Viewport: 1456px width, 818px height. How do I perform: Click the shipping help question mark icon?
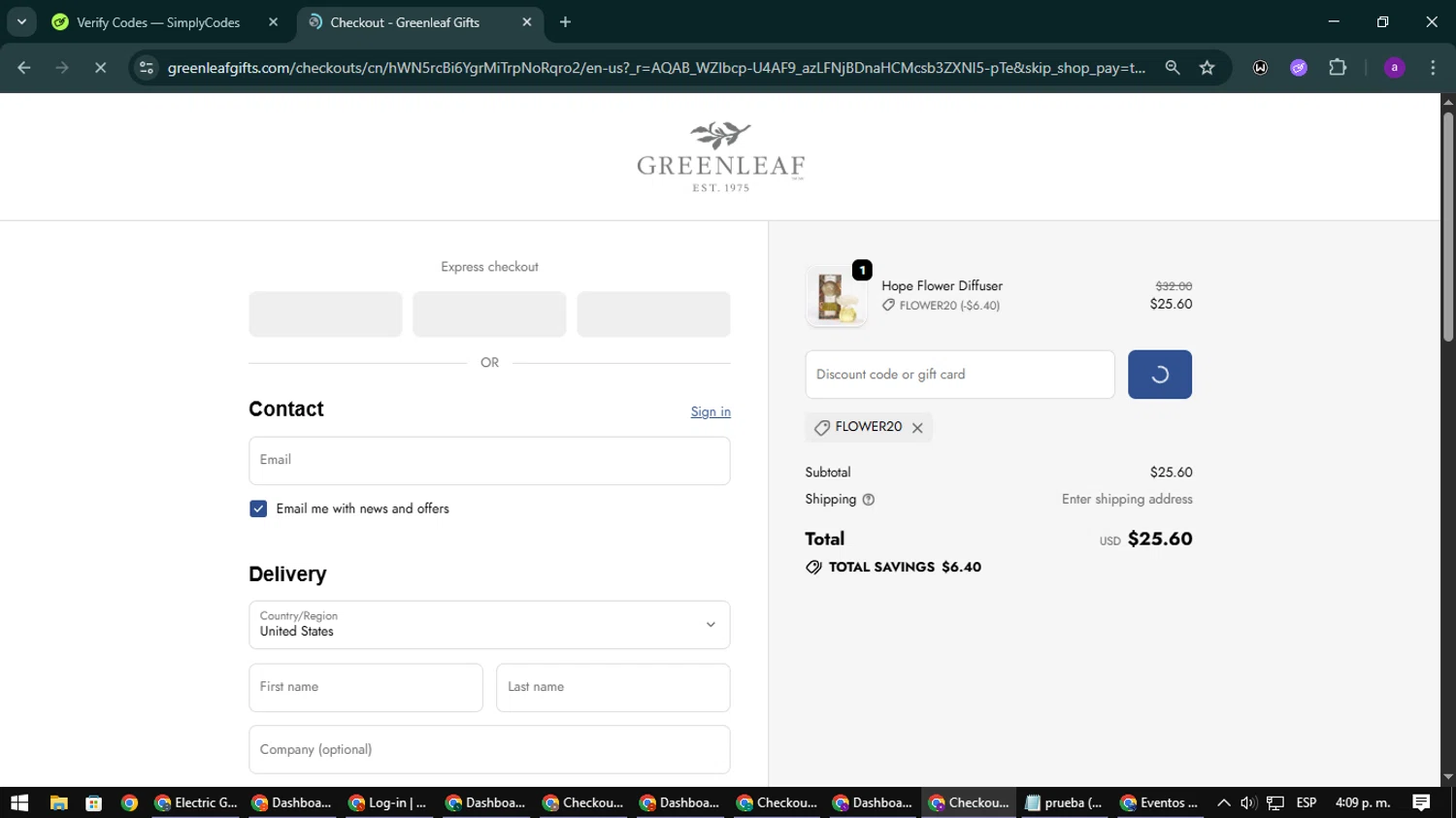tap(869, 500)
